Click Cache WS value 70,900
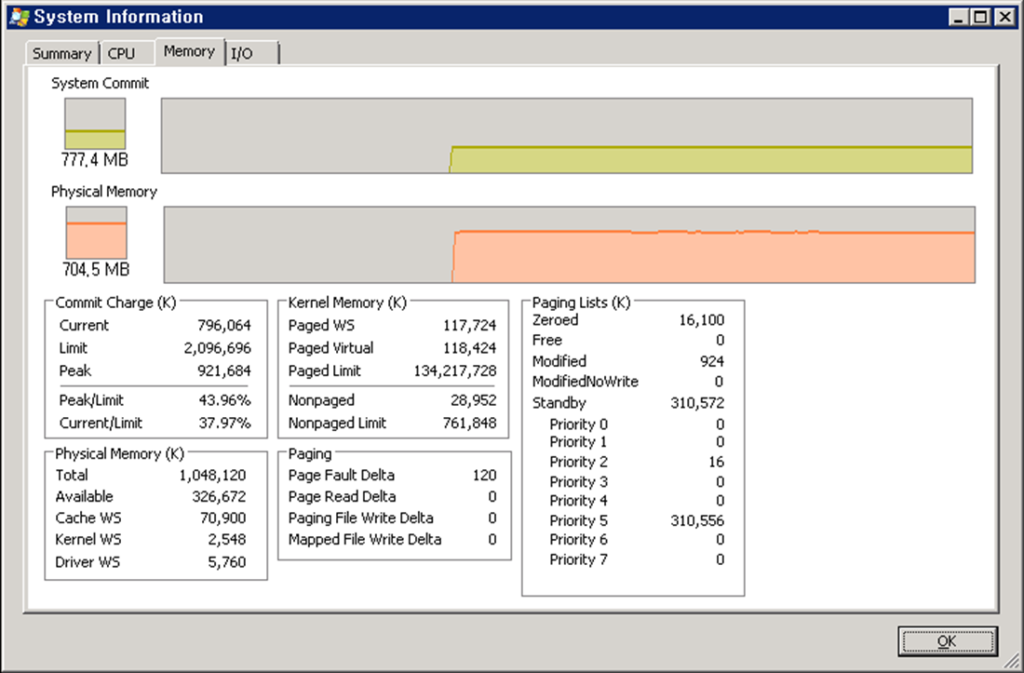Screen dimensions: 1024x673 tap(223, 518)
